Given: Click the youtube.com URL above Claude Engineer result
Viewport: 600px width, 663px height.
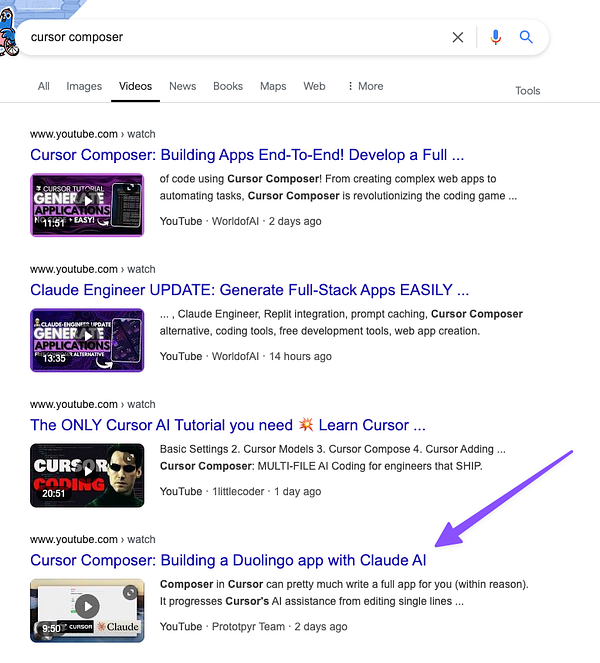Looking at the screenshot, I should coord(93,269).
